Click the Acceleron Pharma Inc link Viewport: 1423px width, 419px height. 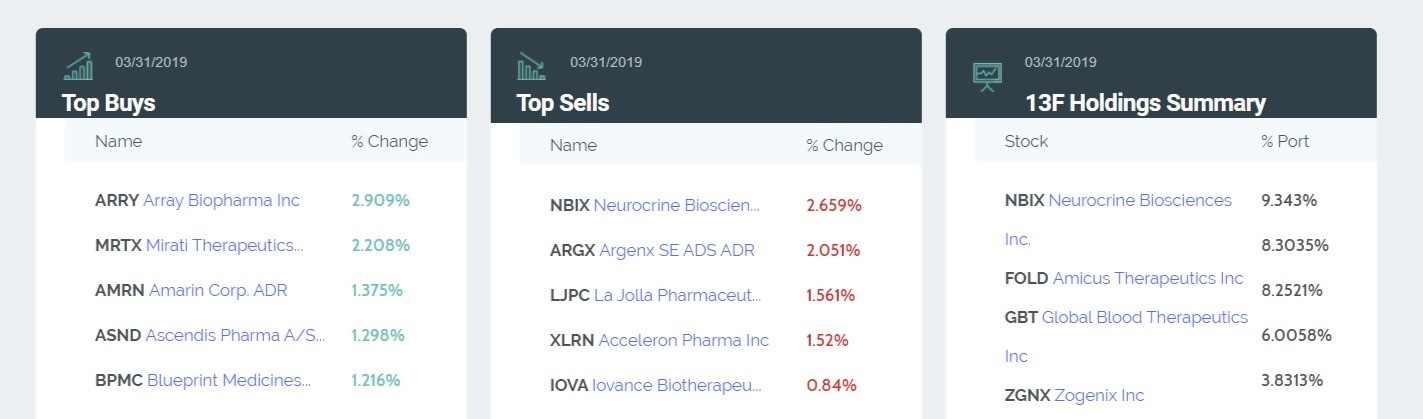coord(683,340)
